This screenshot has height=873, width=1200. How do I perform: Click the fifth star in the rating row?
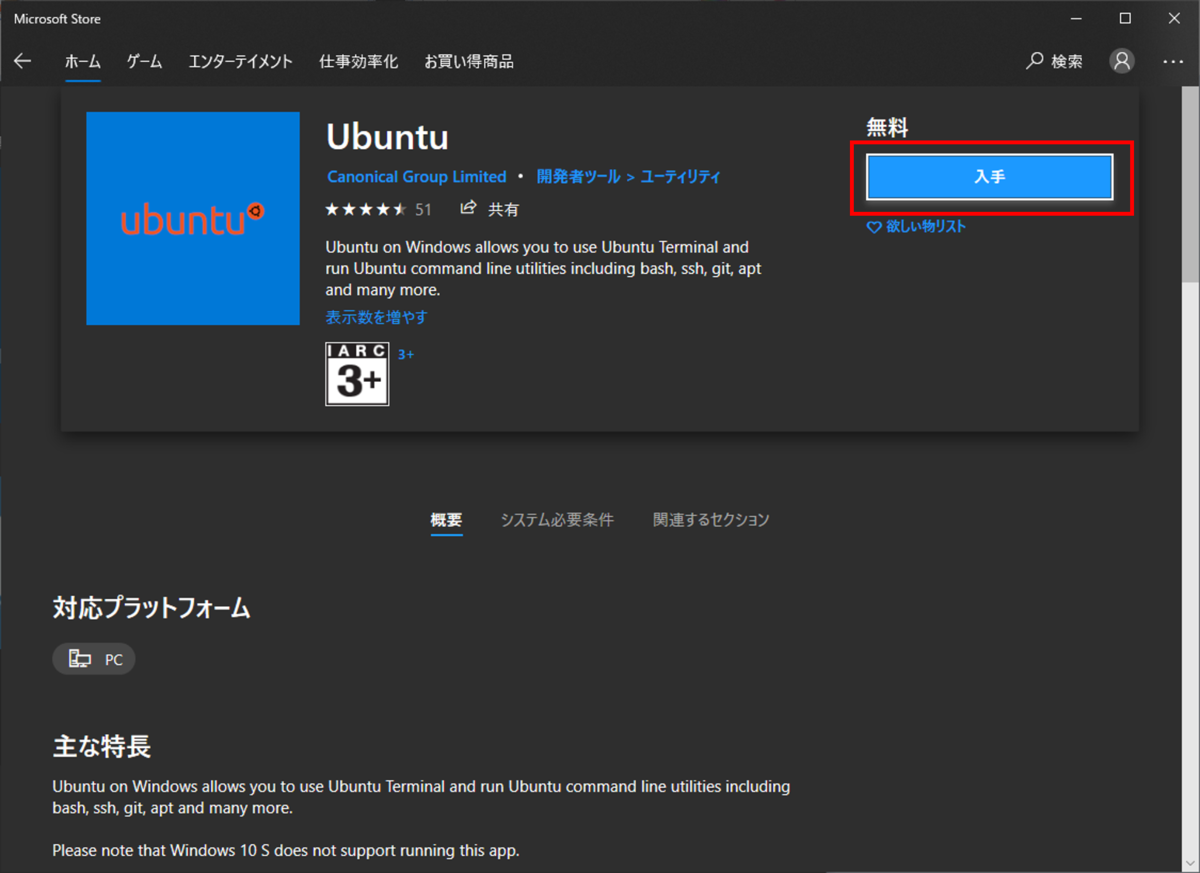[x=398, y=209]
